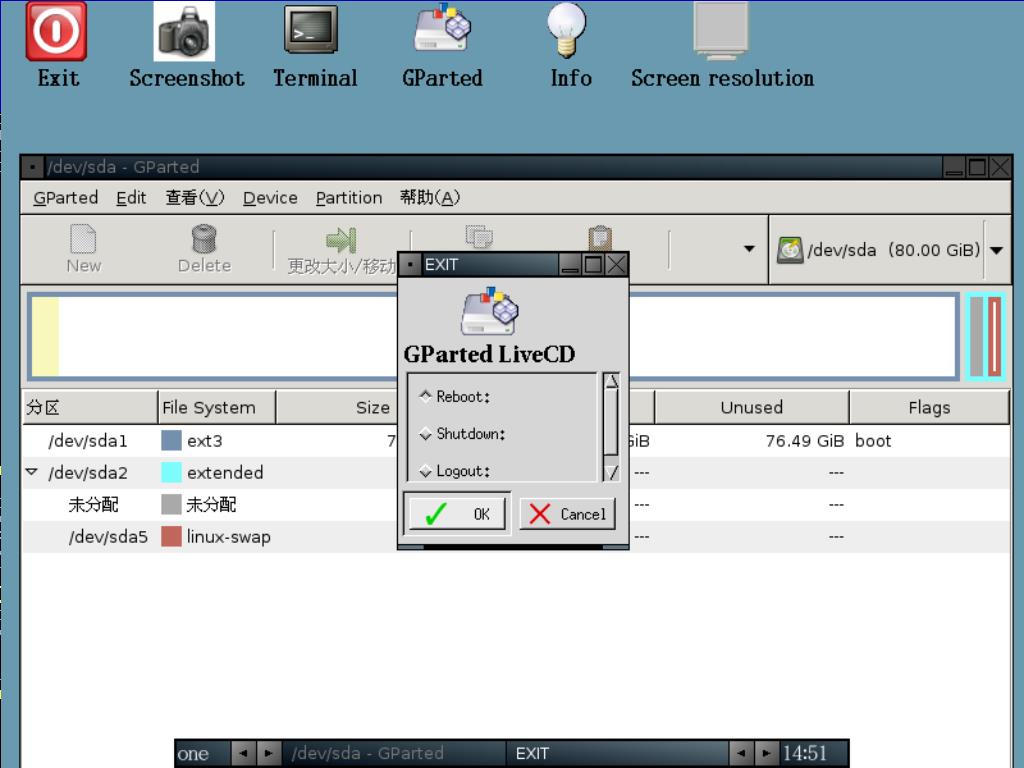Click the yellow used-space block in disk map
This screenshot has width=1024, height=768.
tap(45, 337)
